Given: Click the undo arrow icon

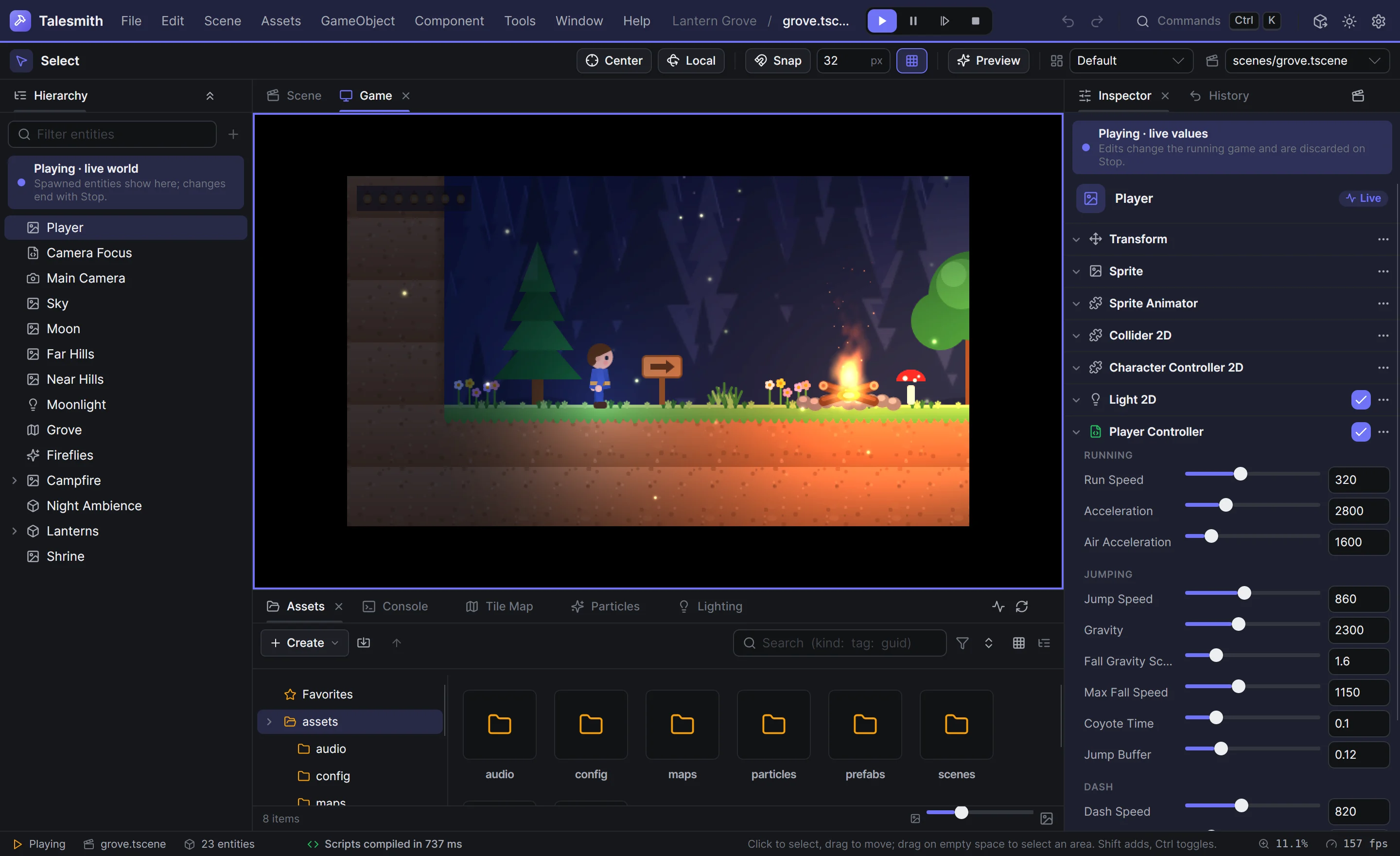Looking at the screenshot, I should [1068, 21].
